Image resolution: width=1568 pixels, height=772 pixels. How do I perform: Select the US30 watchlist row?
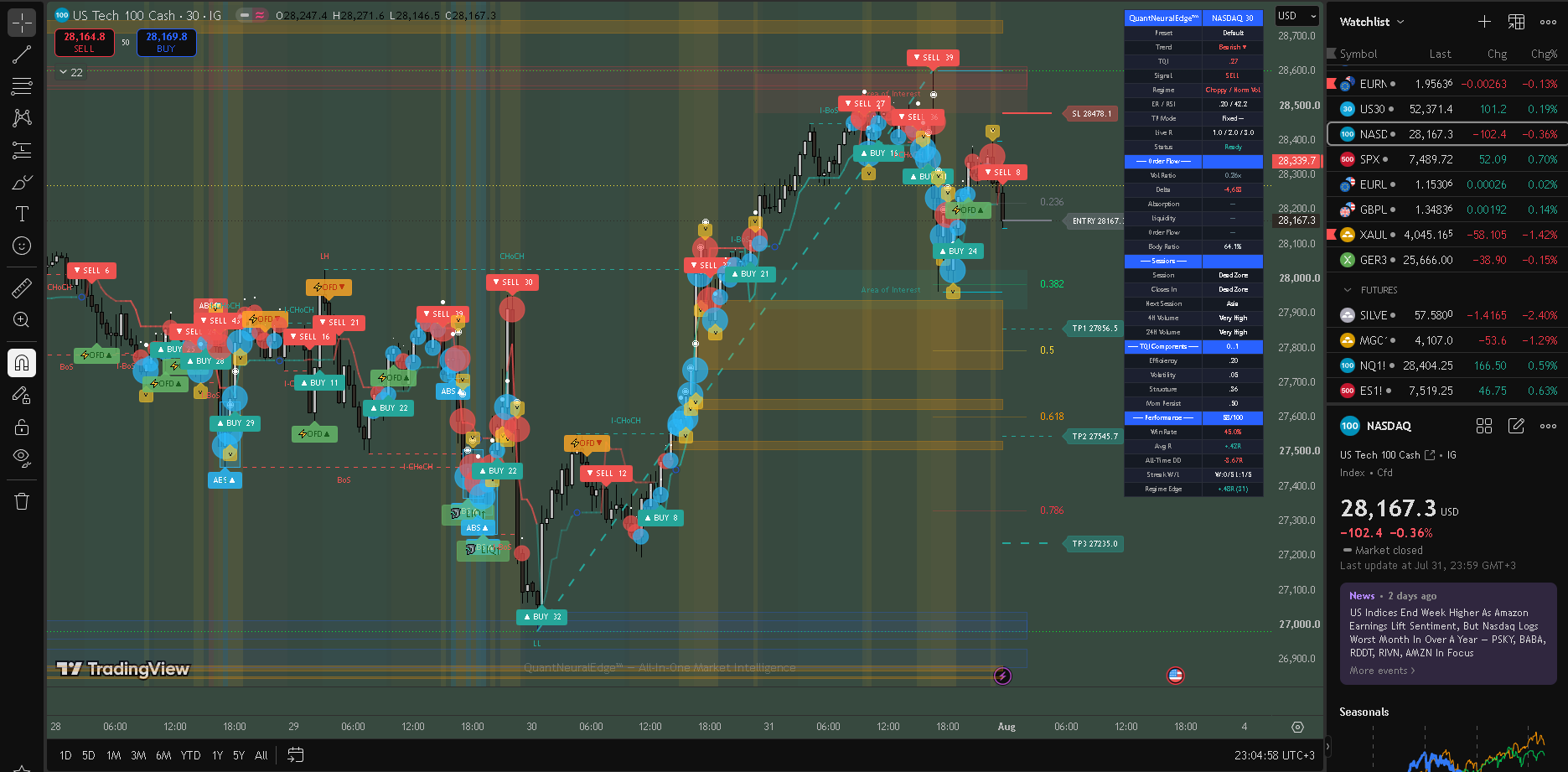click(1446, 109)
